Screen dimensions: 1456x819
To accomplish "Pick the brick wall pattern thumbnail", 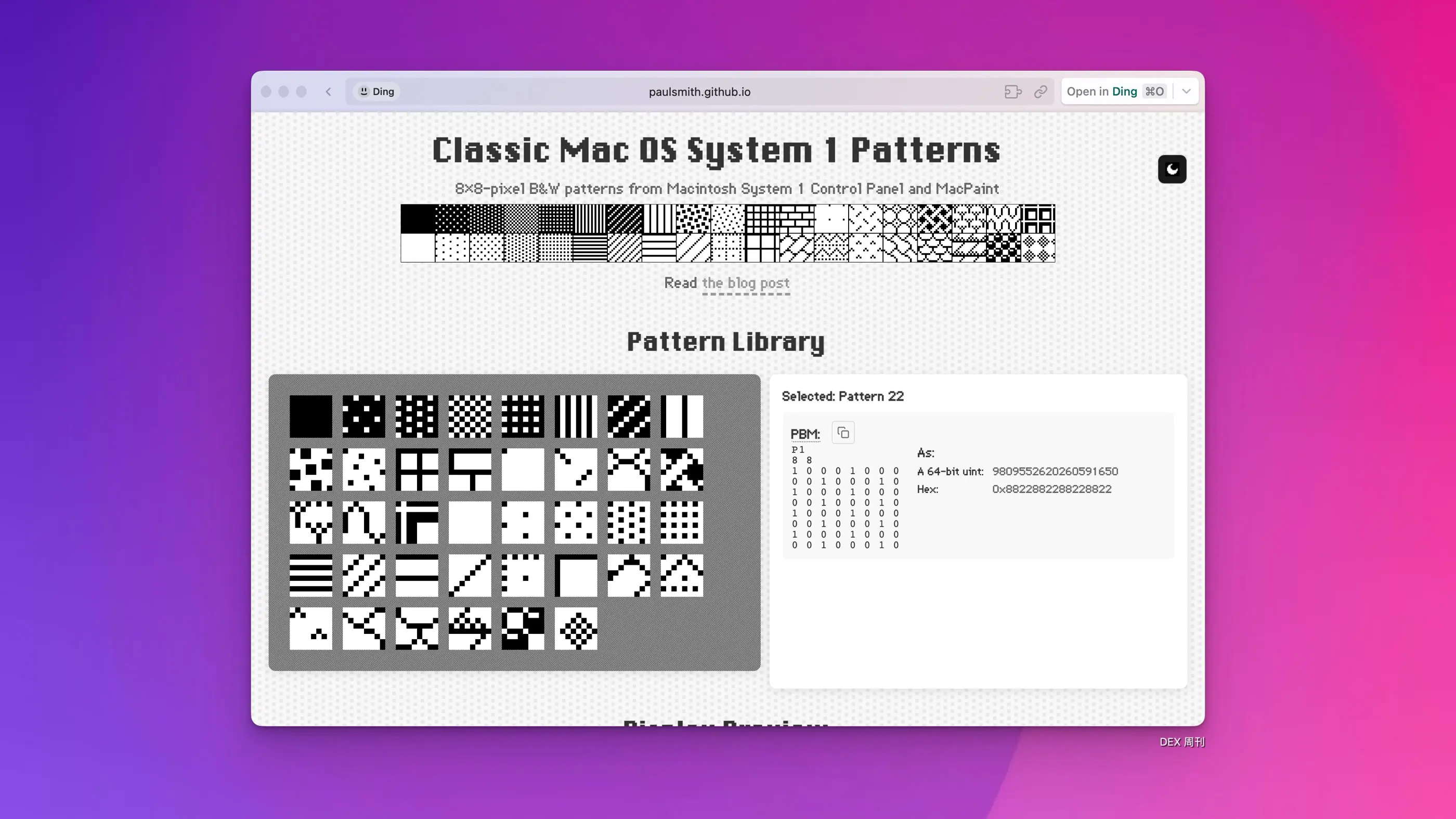I will [470, 469].
